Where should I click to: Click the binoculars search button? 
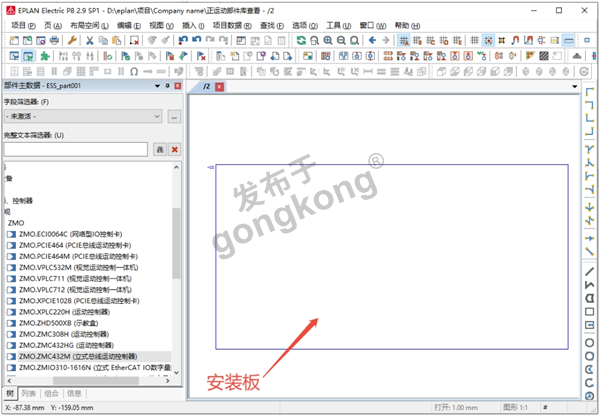[x=160, y=149]
